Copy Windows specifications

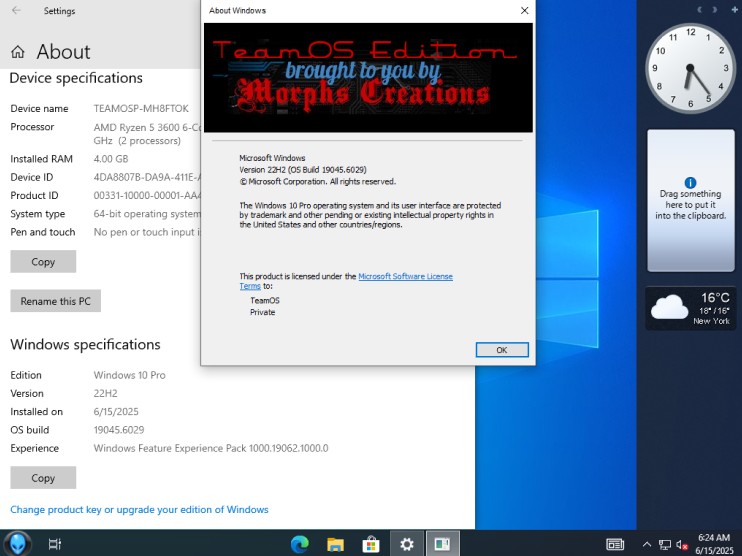[x=43, y=478]
